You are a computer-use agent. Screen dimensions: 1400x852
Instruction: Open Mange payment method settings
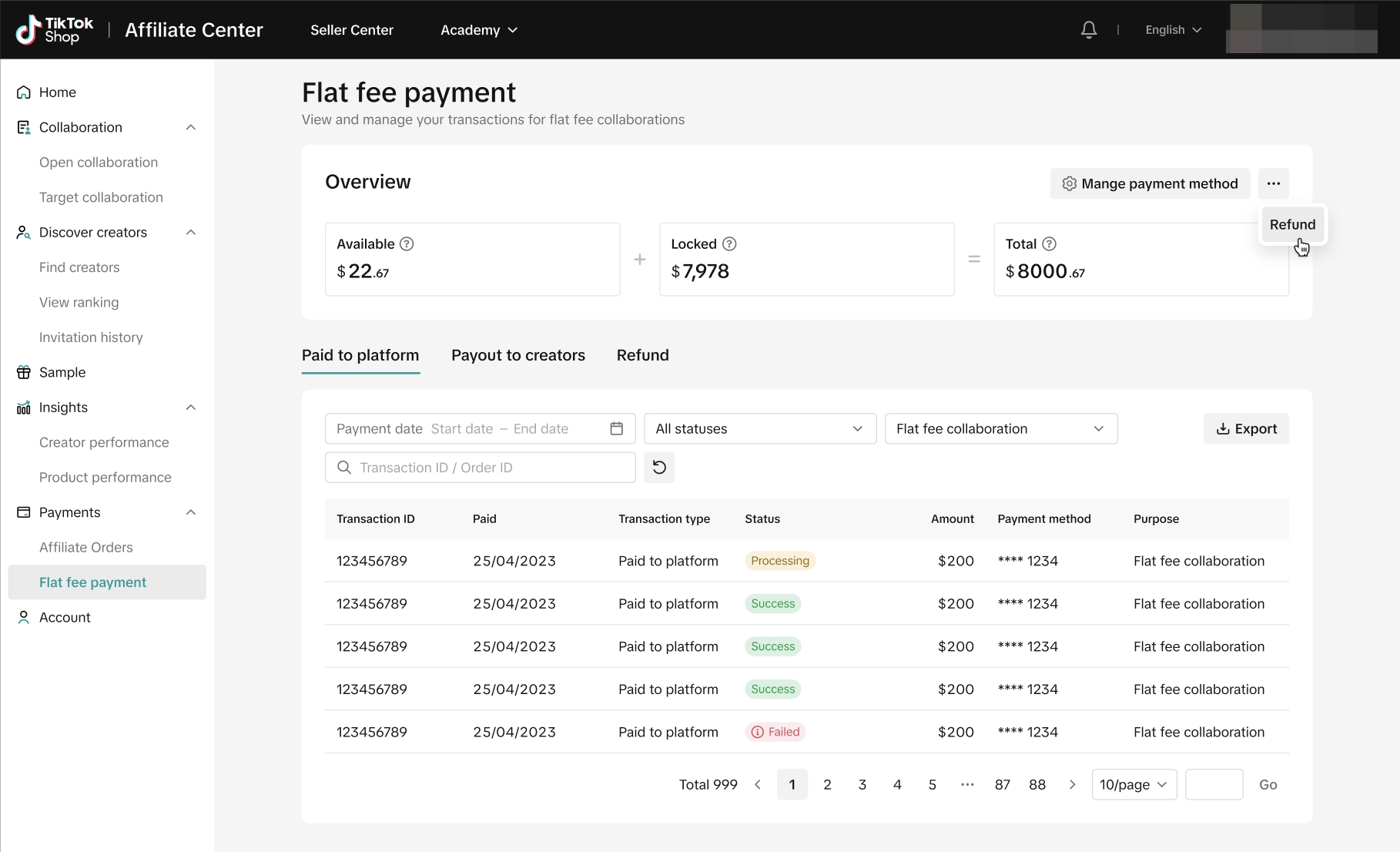coord(1150,183)
